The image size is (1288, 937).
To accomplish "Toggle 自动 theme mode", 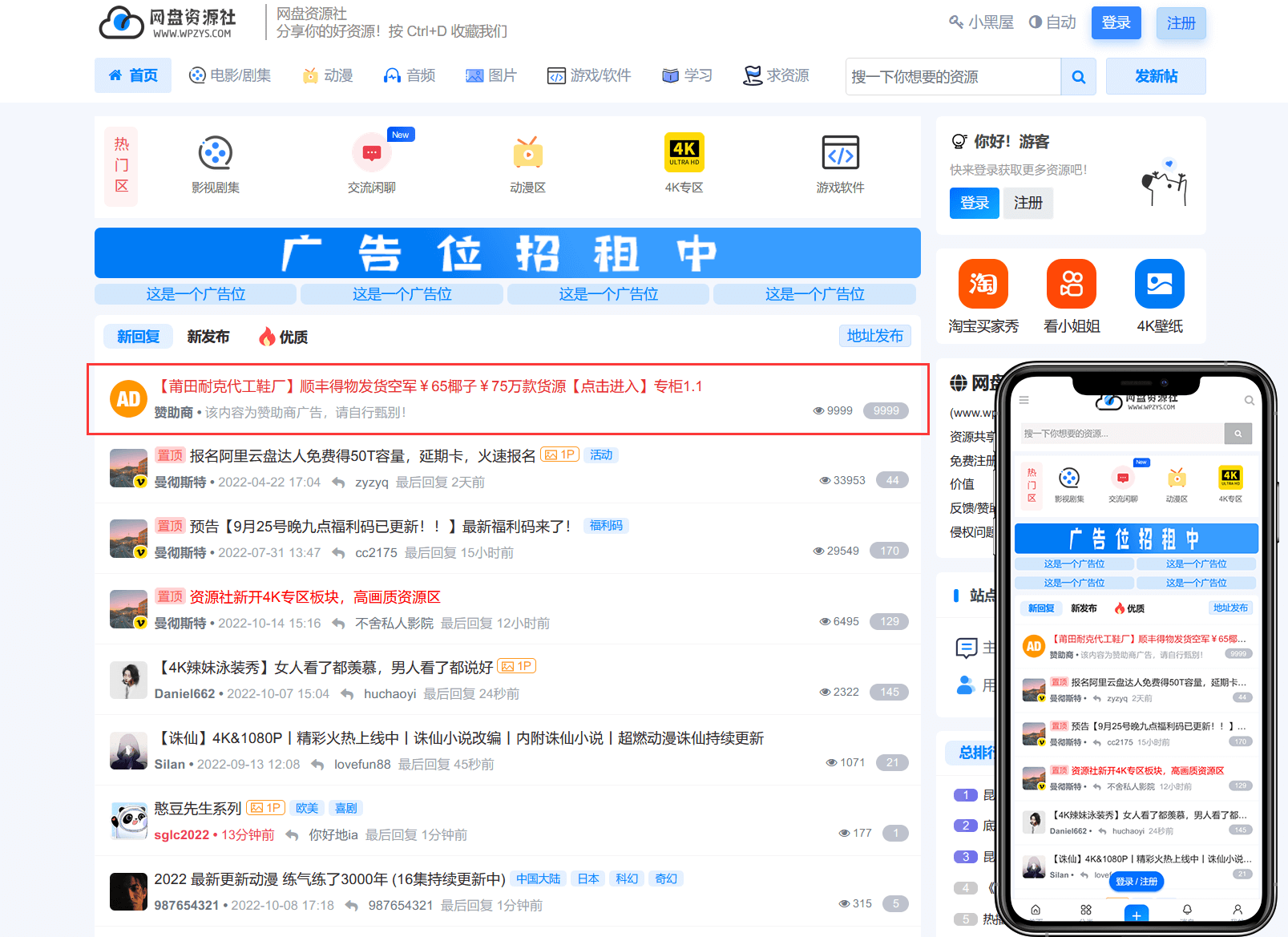I will pos(1052,22).
